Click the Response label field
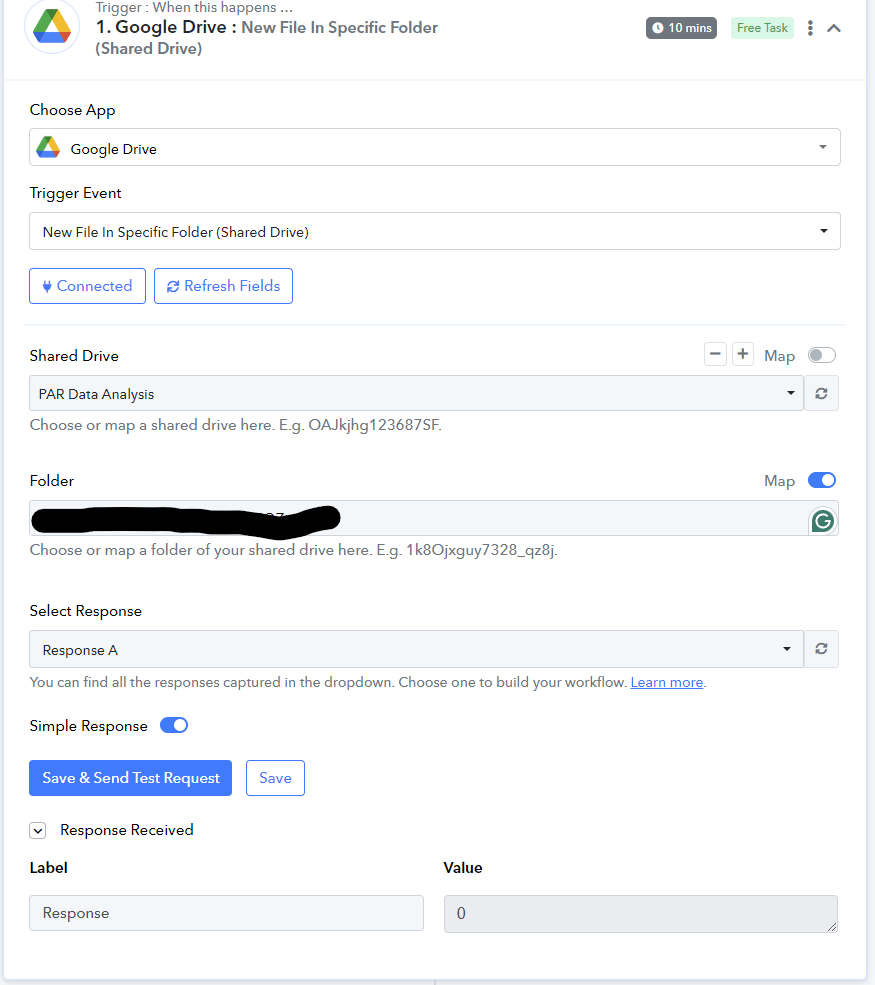This screenshot has width=875, height=985. [226, 913]
